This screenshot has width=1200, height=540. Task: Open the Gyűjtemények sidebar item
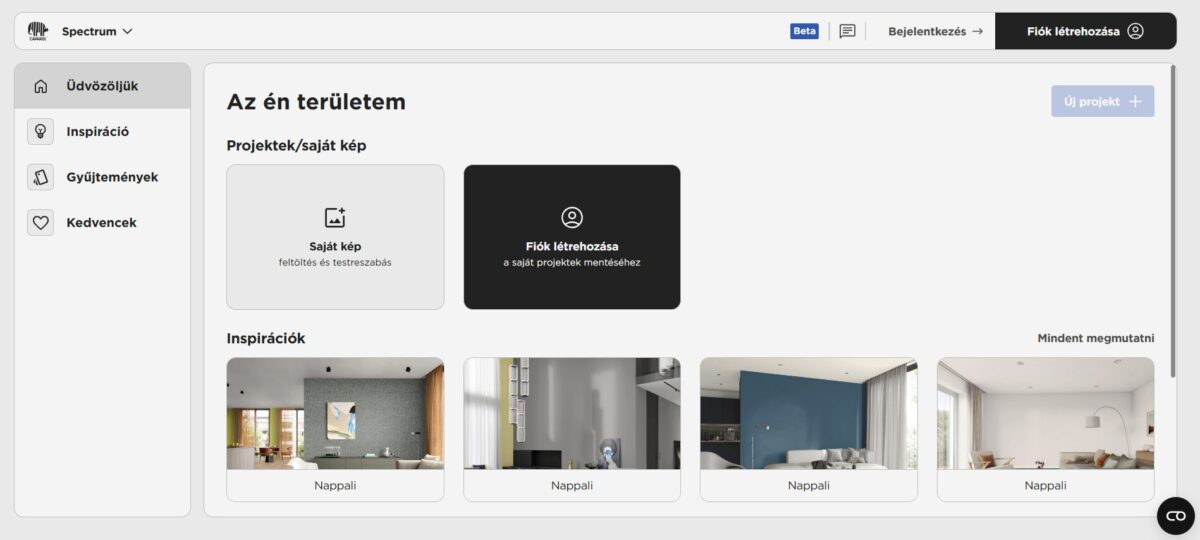(111, 177)
